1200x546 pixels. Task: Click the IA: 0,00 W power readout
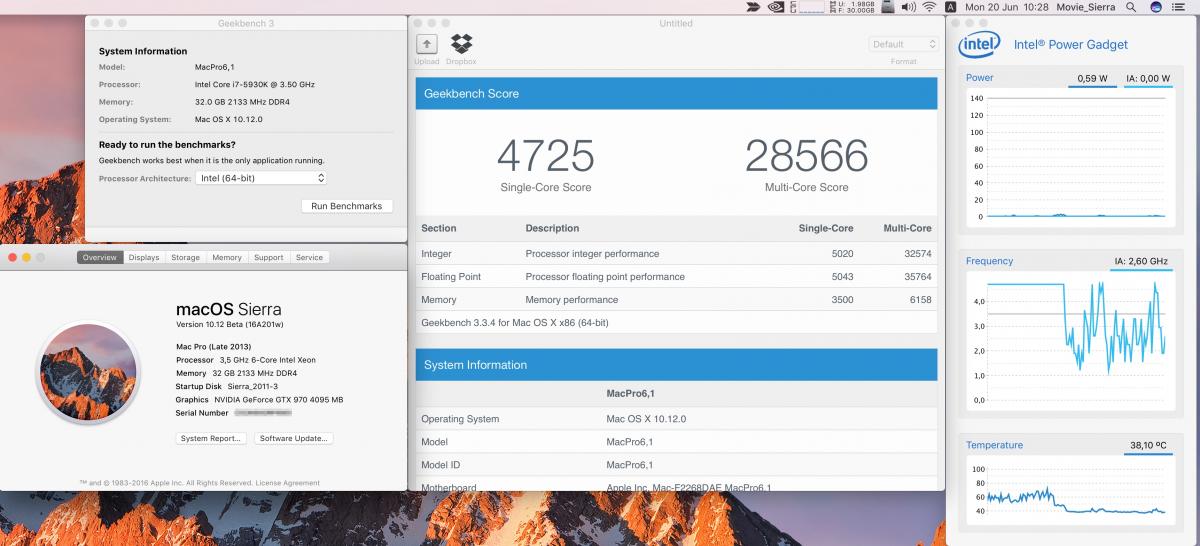point(1148,78)
